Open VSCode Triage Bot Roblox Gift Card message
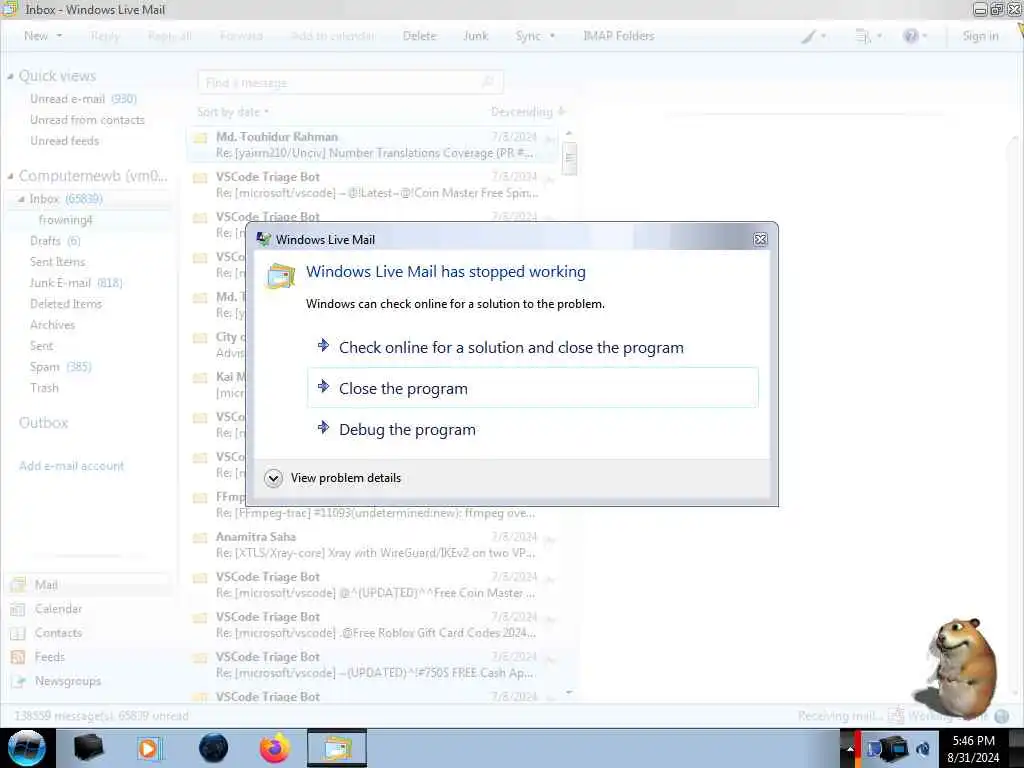Viewport: 1024px width, 768px height. coord(372,625)
